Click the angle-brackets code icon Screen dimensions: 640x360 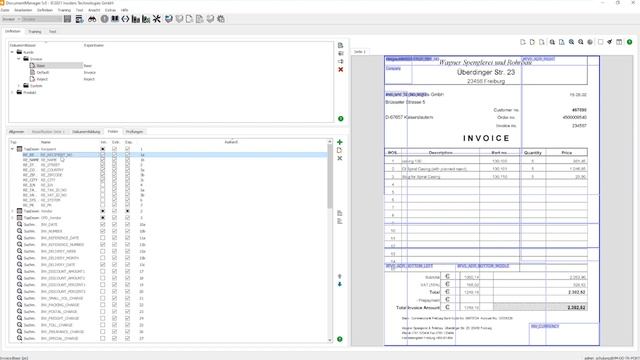[125, 19]
